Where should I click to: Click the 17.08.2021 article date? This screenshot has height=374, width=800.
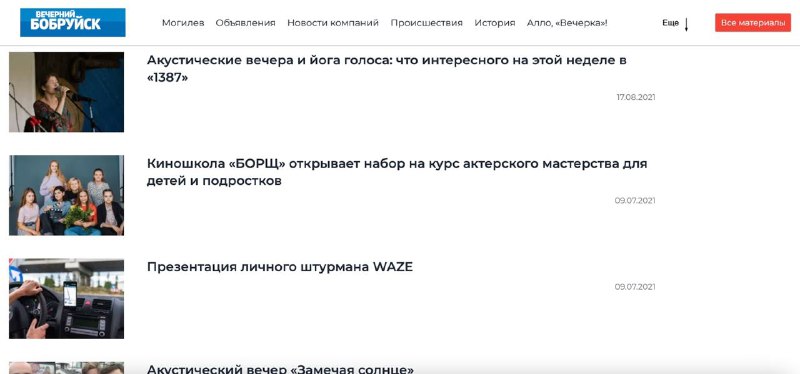(636, 97)
